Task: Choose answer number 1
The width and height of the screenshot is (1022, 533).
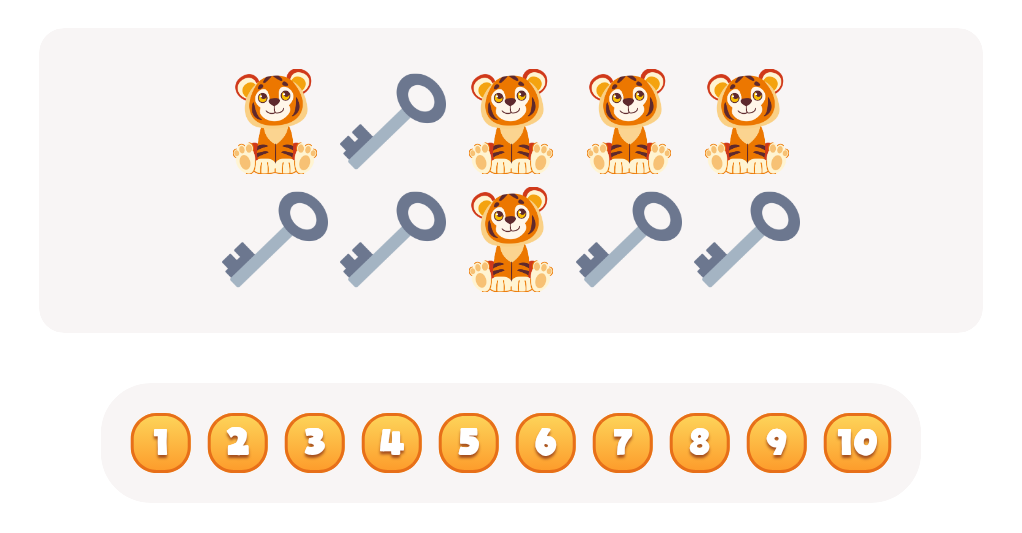Action: pos(161,443)
